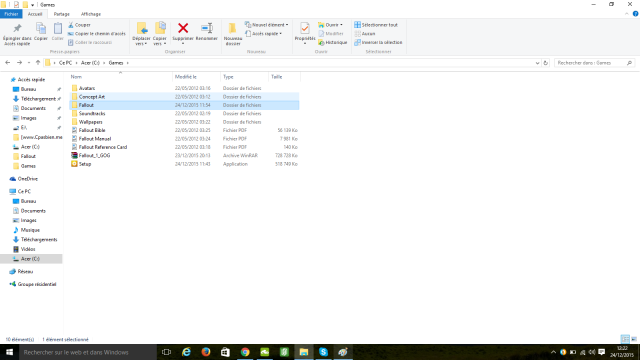
Task: Click Copier le chemin d'accès
Action: click(x=97, y=34)
